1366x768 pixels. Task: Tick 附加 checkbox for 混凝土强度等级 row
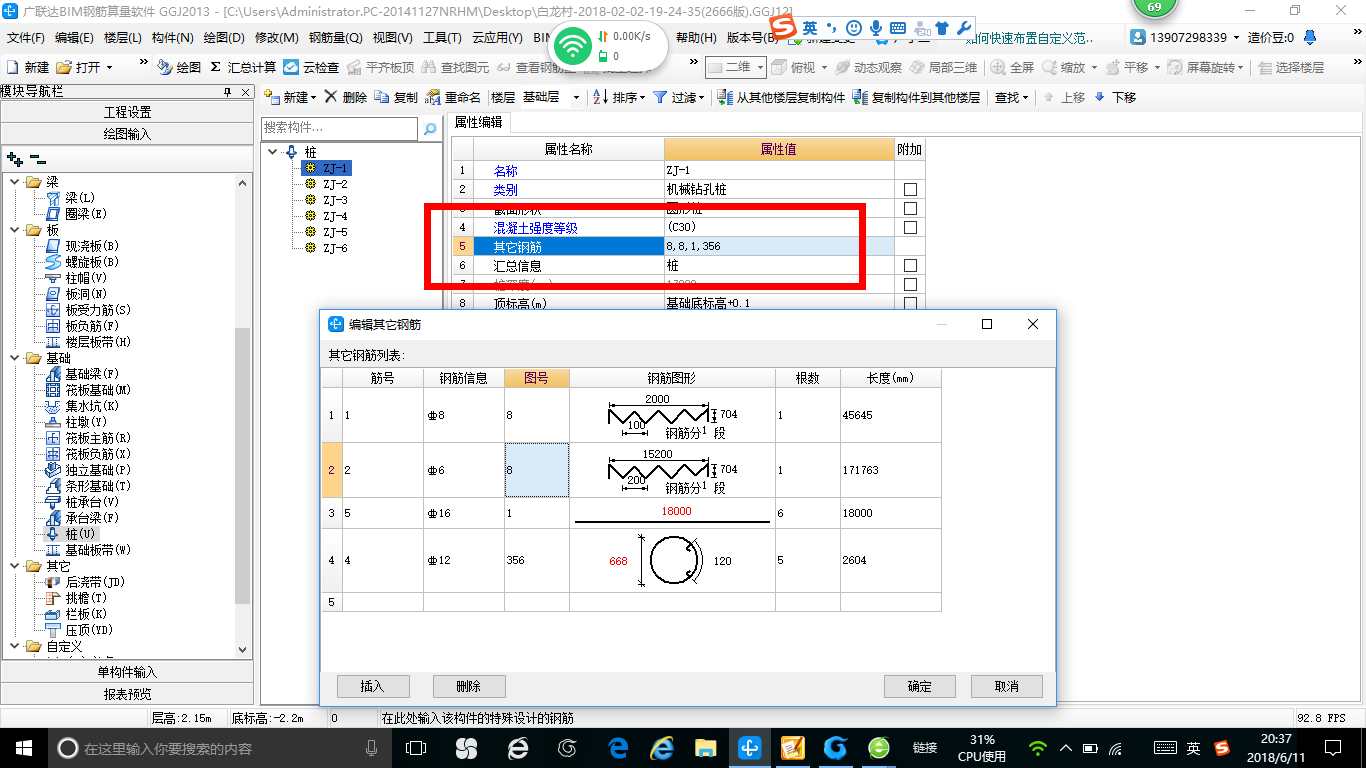pyautogui.click(x=910, y=227)
